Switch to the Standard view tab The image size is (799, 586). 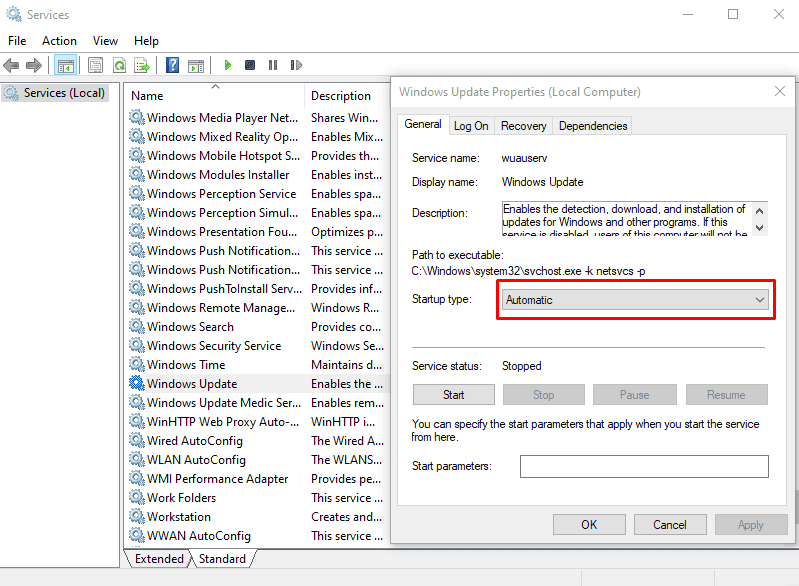click(x=222, y=558)
